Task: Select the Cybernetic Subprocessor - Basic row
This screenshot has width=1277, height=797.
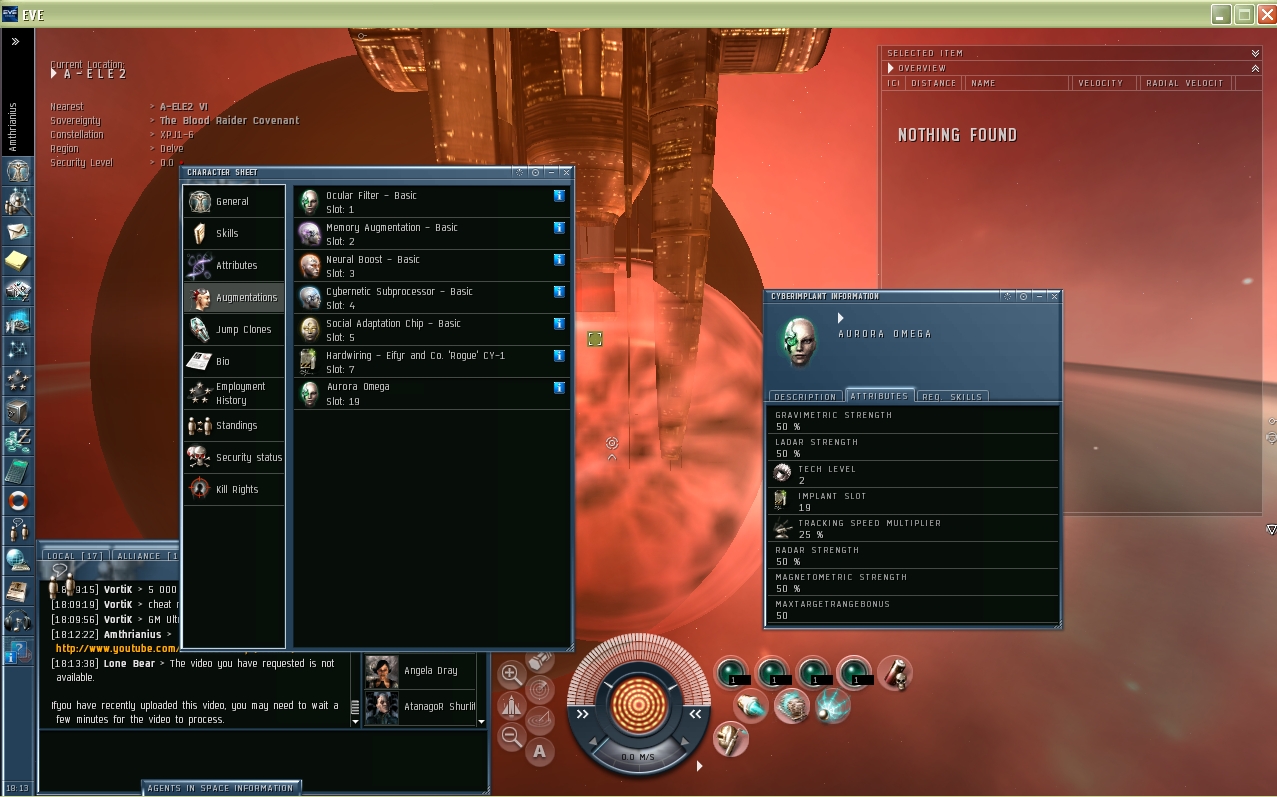Action: coord(432,298)
